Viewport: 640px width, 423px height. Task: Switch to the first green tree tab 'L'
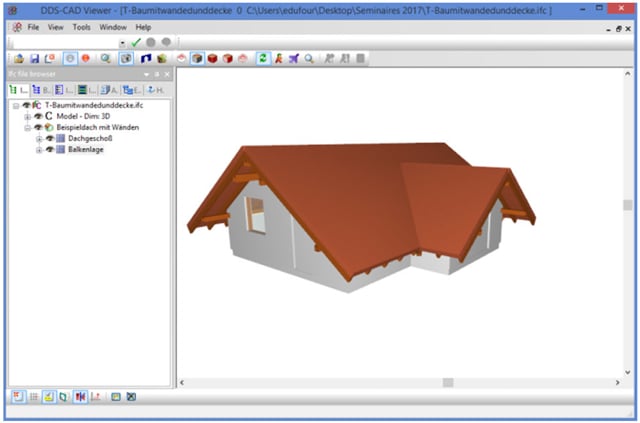click(19, 90)
